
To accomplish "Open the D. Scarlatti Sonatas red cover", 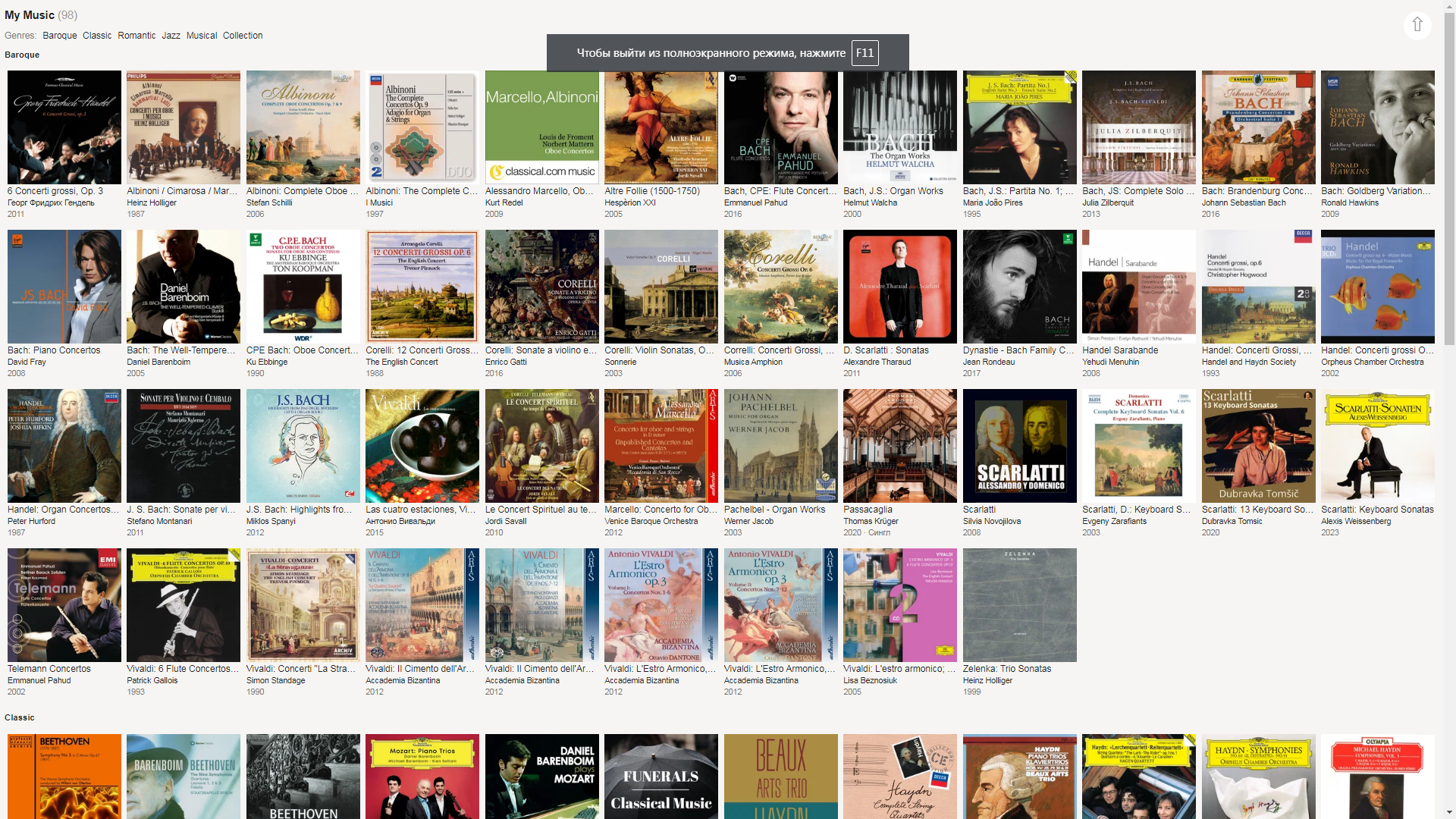I will point(900,287).
